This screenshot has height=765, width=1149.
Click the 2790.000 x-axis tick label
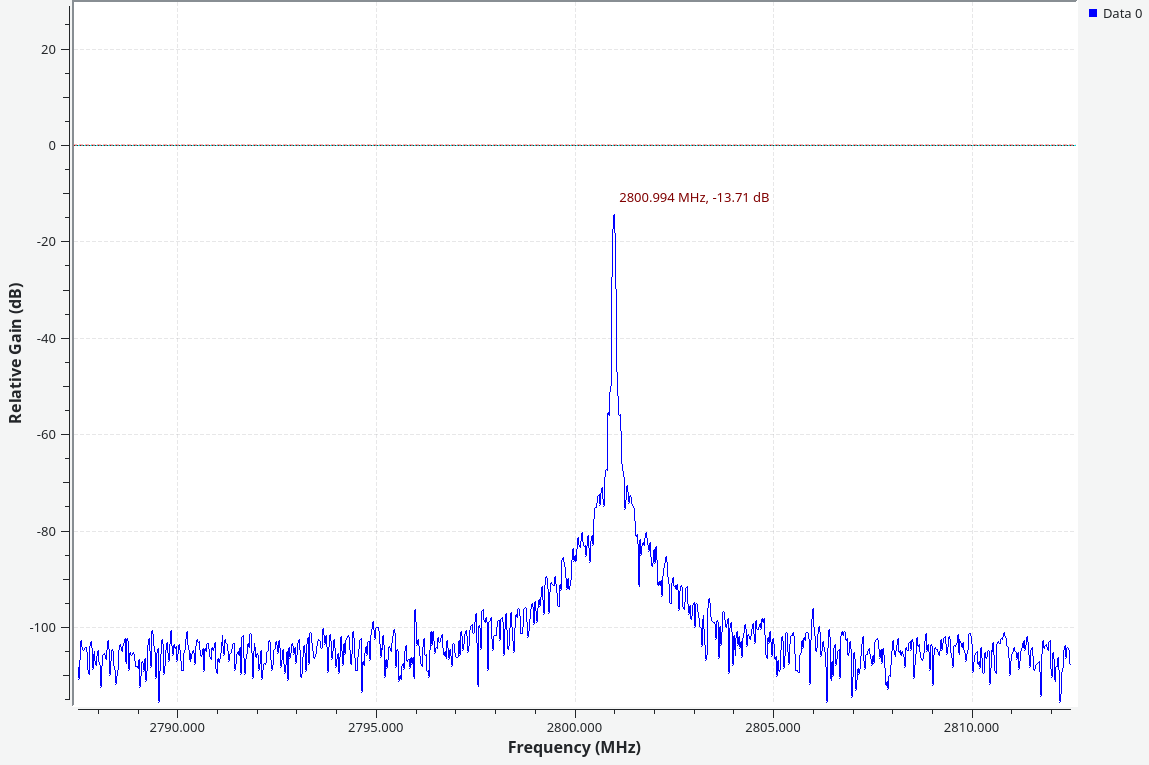click(177, 726)
